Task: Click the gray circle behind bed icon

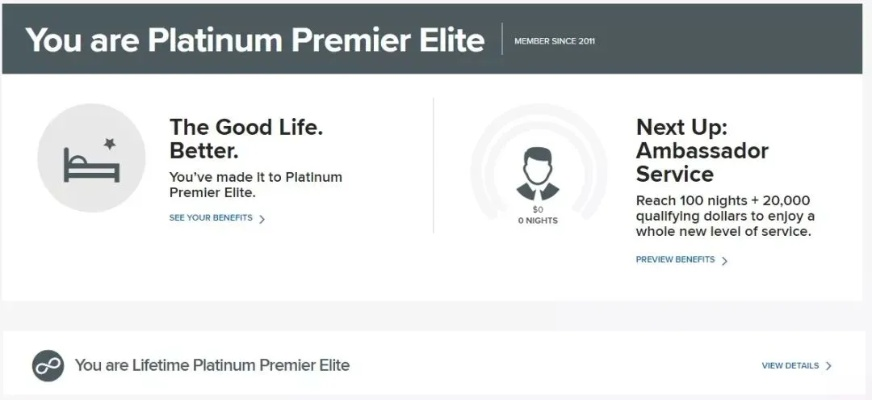Action: click(x=92, y=158)
